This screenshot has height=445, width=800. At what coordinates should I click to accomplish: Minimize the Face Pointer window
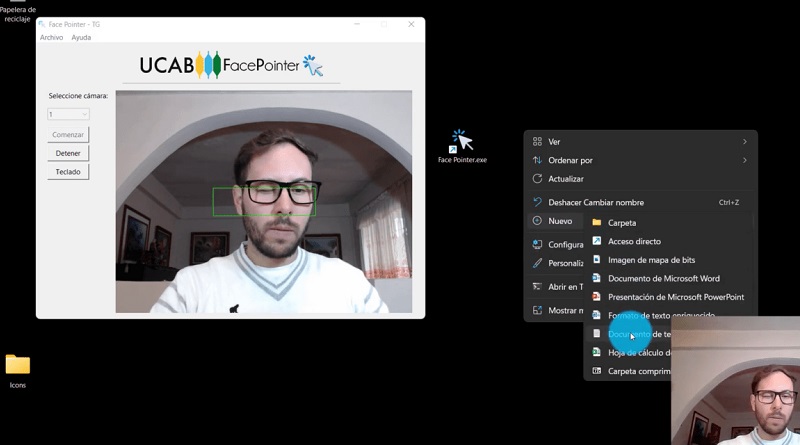pos(357,24)
